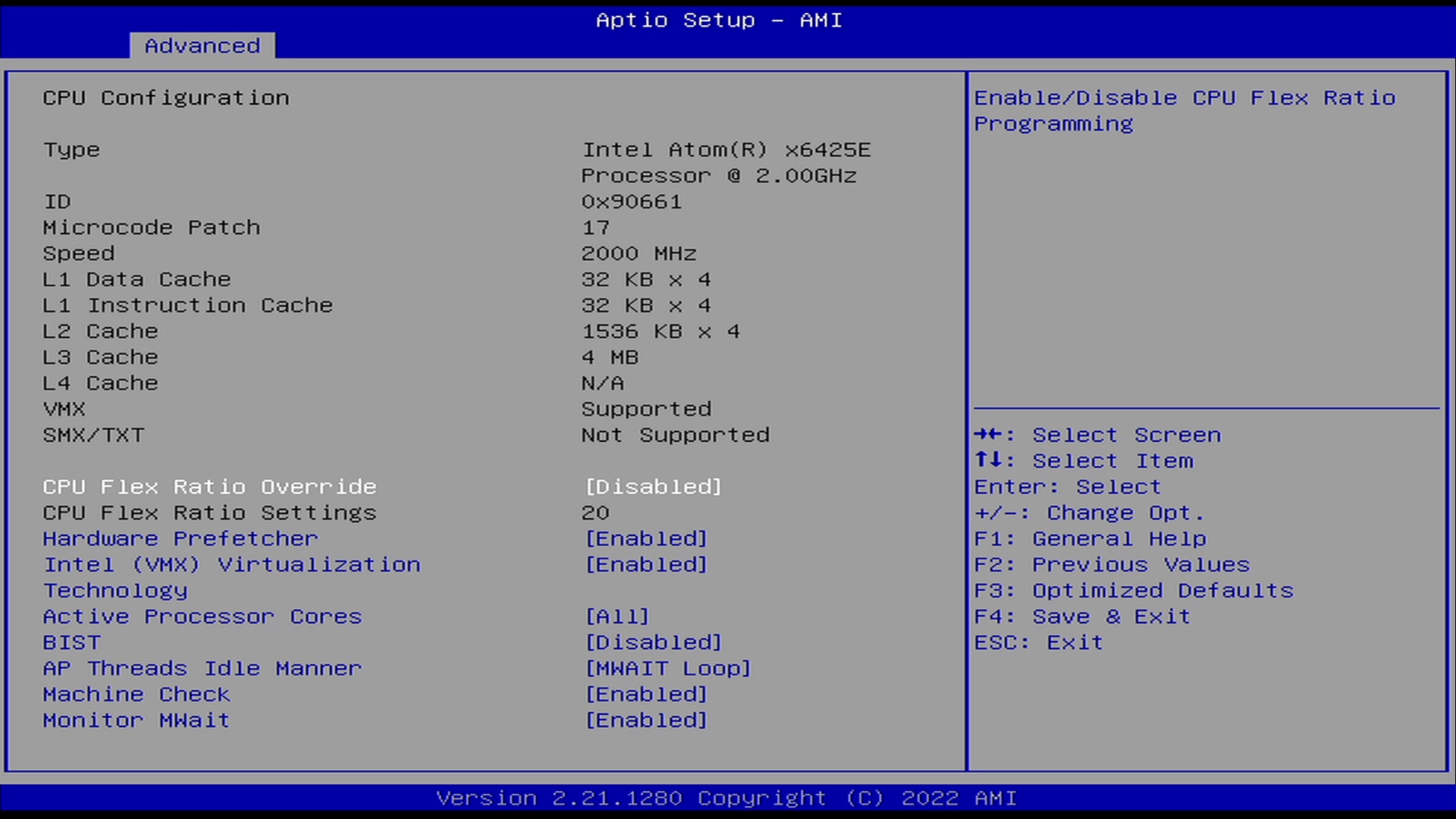The height and width of the screenshot is (819, 1456).
Task: Click the L4 Cache value N/A
Action: pos(603,383)
